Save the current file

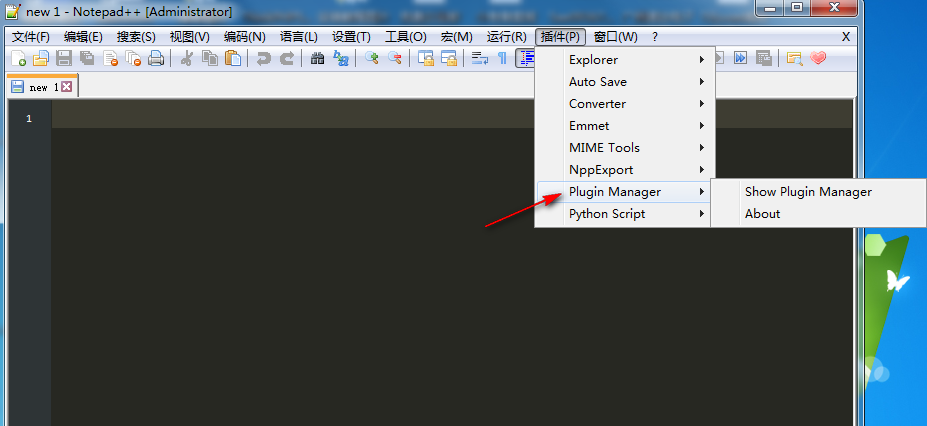pos(64,58)
